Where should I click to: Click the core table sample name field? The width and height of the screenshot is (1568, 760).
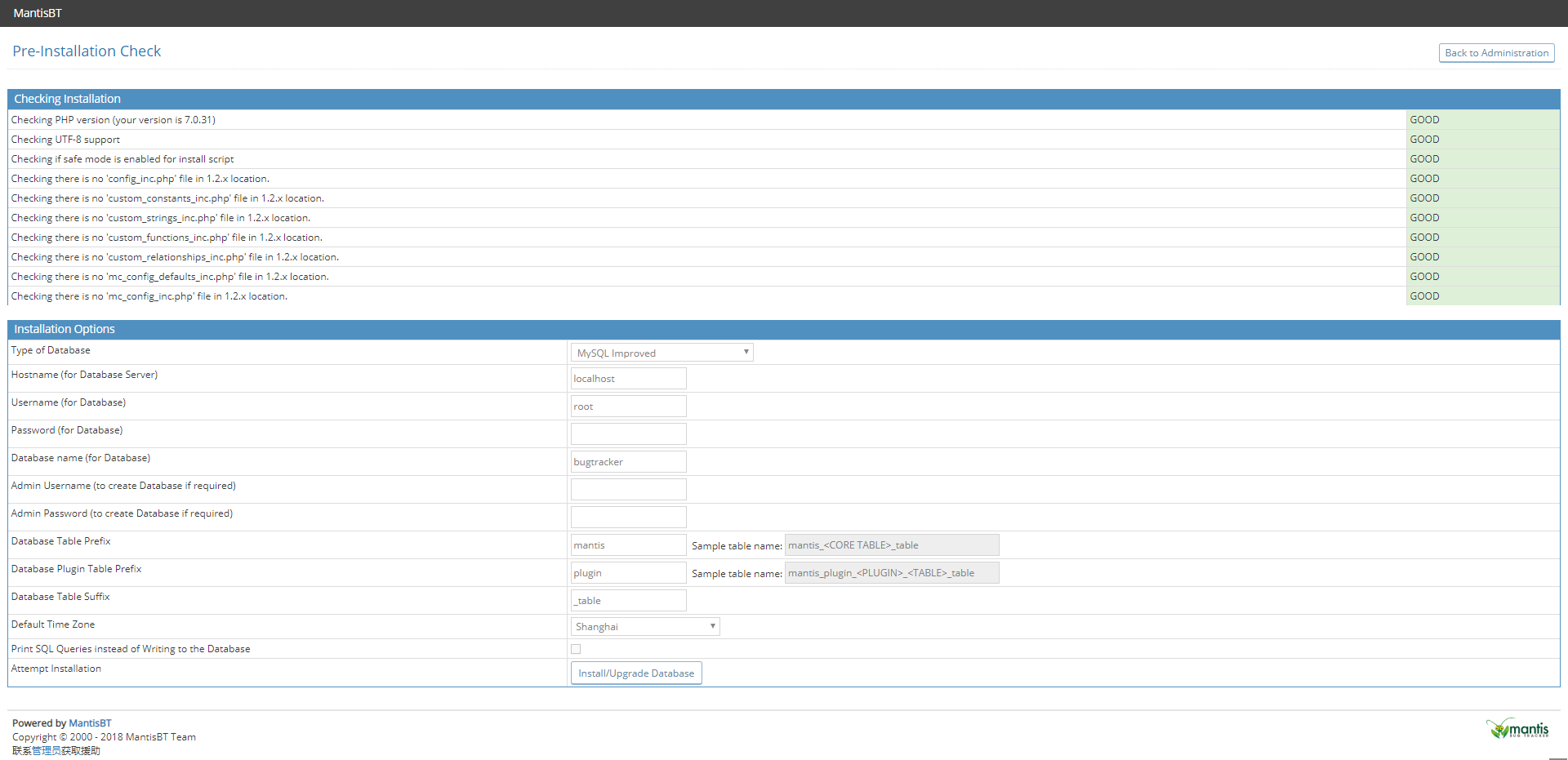pos(892,545)
